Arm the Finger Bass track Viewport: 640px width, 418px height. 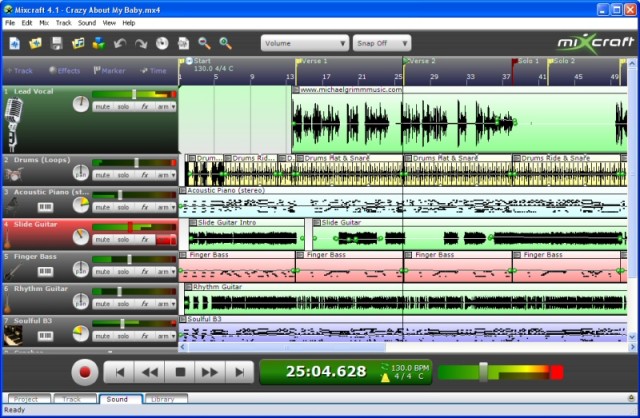(x=163, y=271)
